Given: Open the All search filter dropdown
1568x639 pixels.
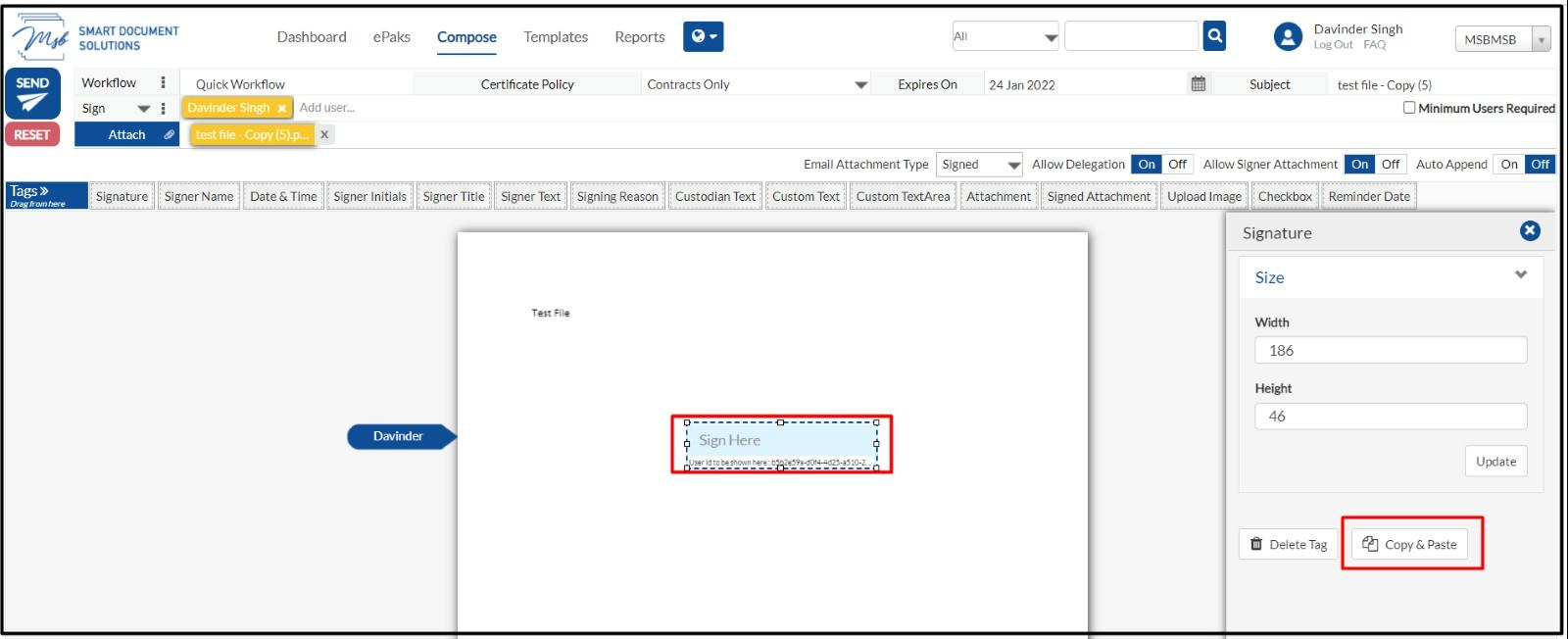Looking at the screenshot, I should point(1005,36).
